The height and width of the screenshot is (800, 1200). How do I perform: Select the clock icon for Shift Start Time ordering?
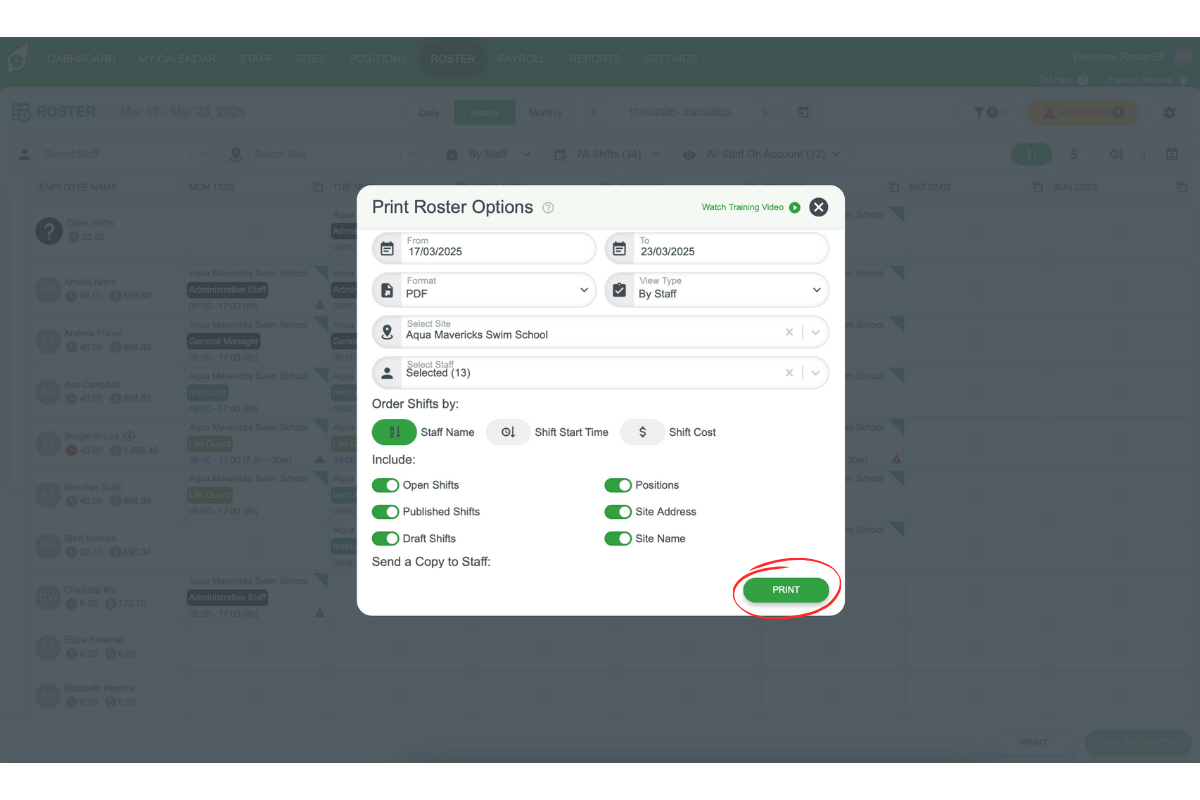pos(508,432)
